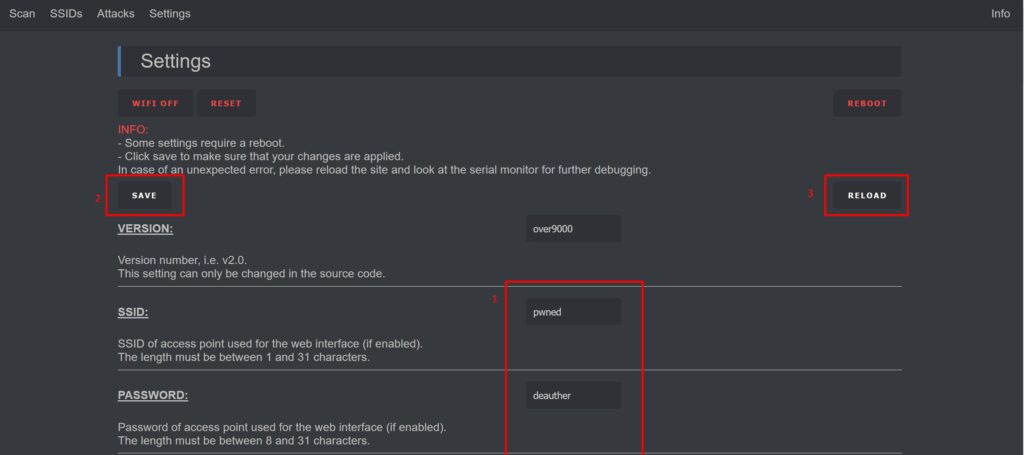Edit the SSID field showing pwned
The width and height of the screenshot is (1024, 455).
[x=573, y=312]
